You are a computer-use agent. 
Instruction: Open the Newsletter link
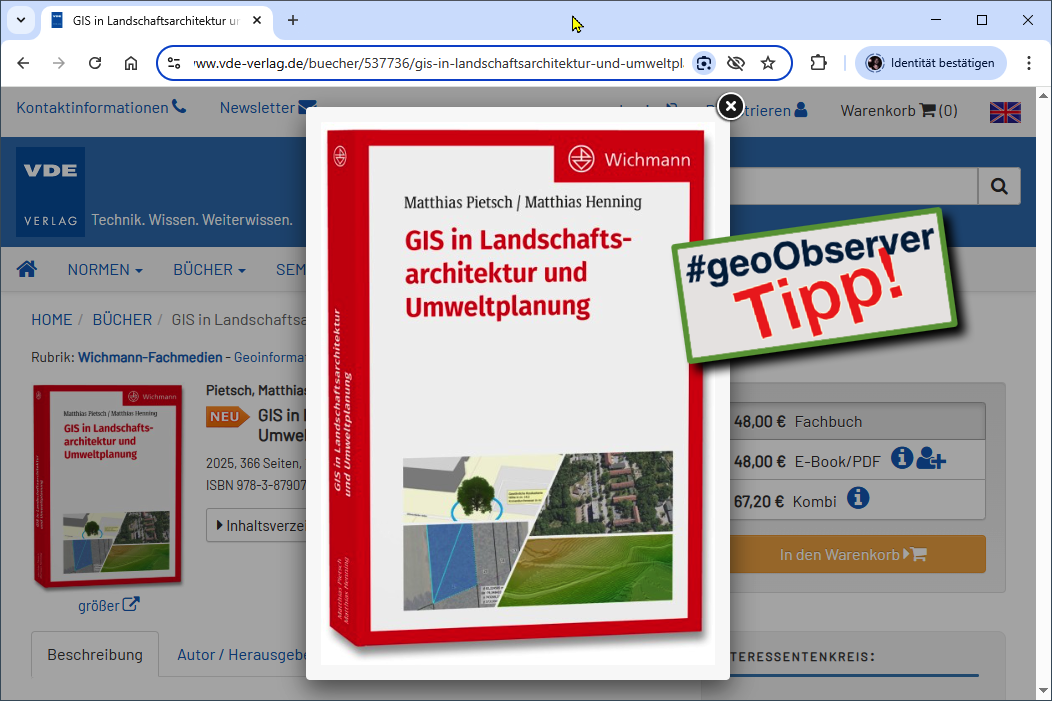268,107
